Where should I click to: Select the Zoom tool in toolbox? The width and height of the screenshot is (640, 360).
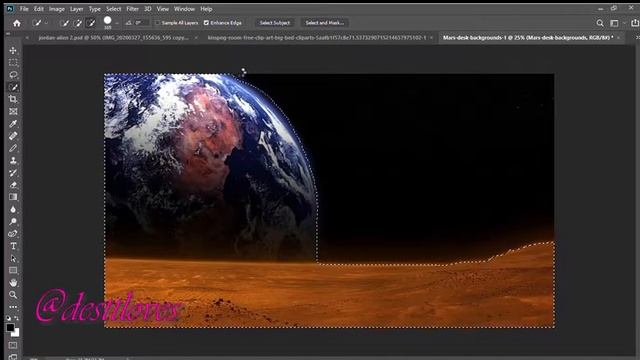pyautogui.click(x=13, y=295)
